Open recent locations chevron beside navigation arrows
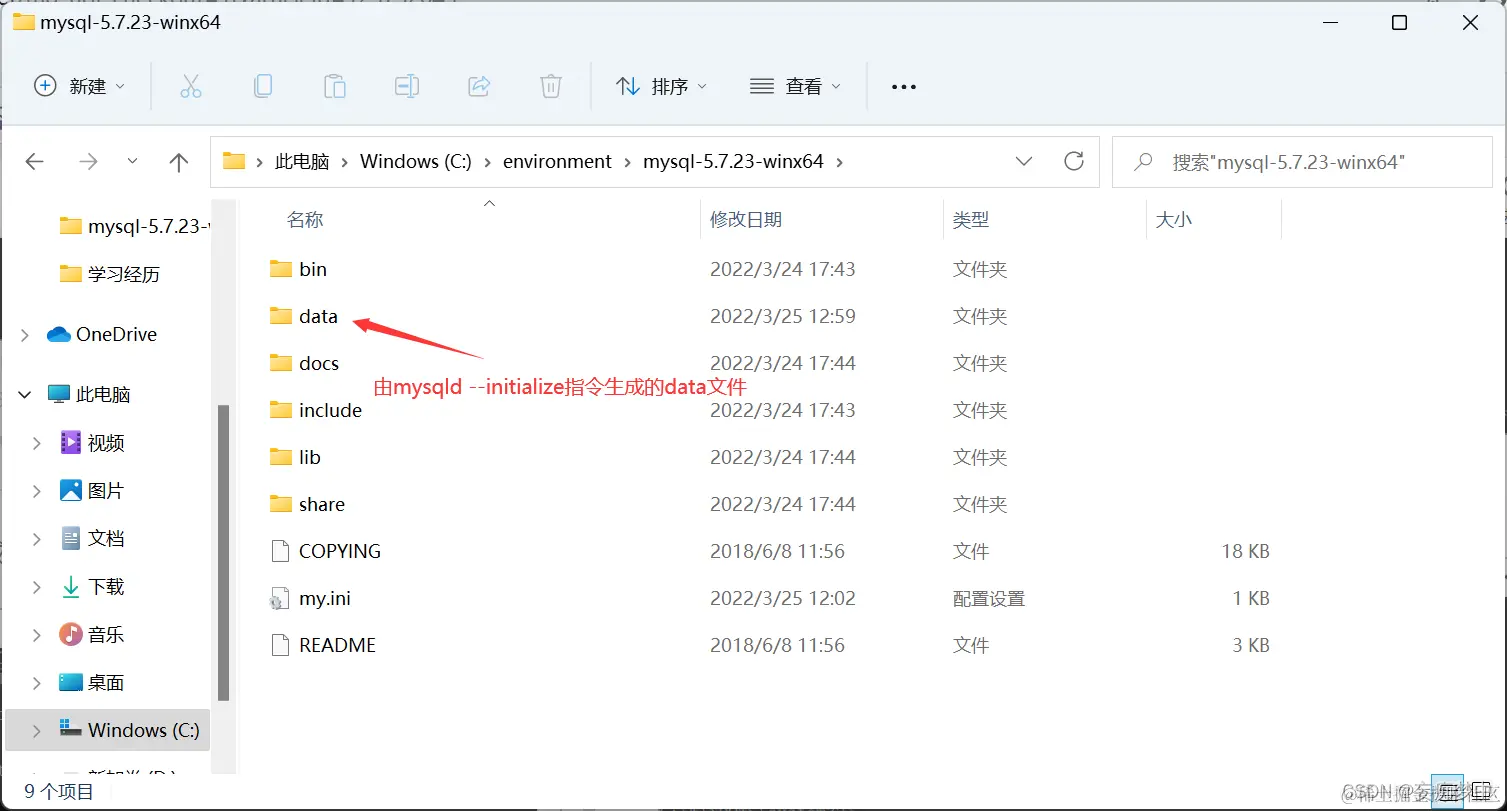1507x811 pixels. click(132, 161)
